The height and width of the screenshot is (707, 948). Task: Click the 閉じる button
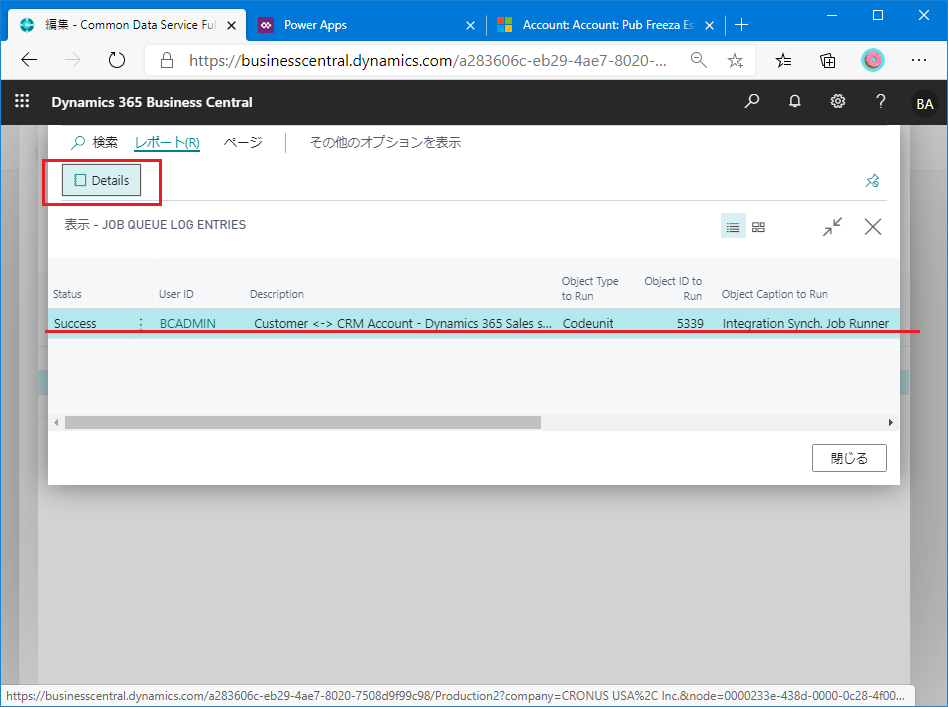pyautogui.click(x=849, y=458)
